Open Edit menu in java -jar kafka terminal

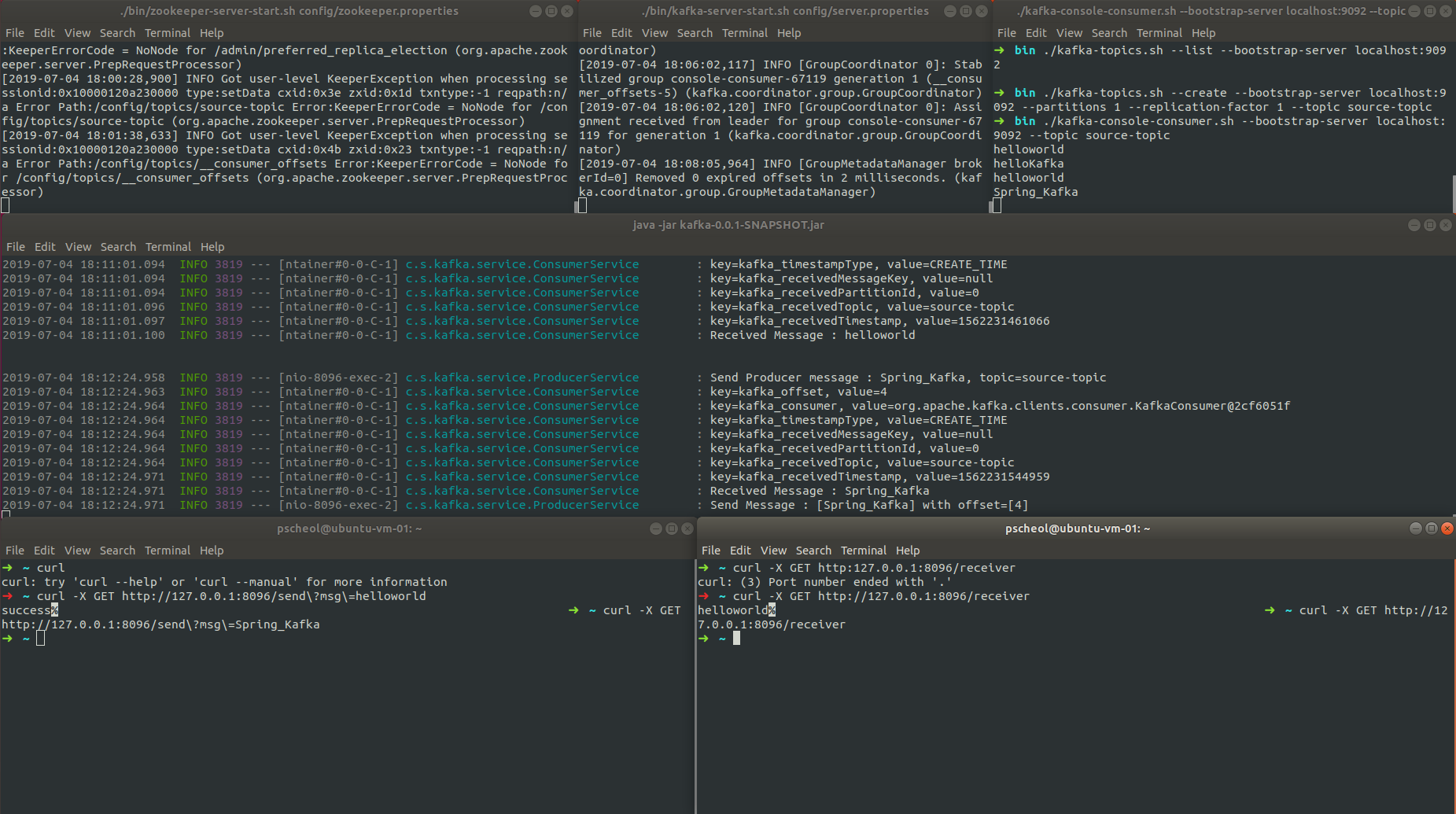45,247
